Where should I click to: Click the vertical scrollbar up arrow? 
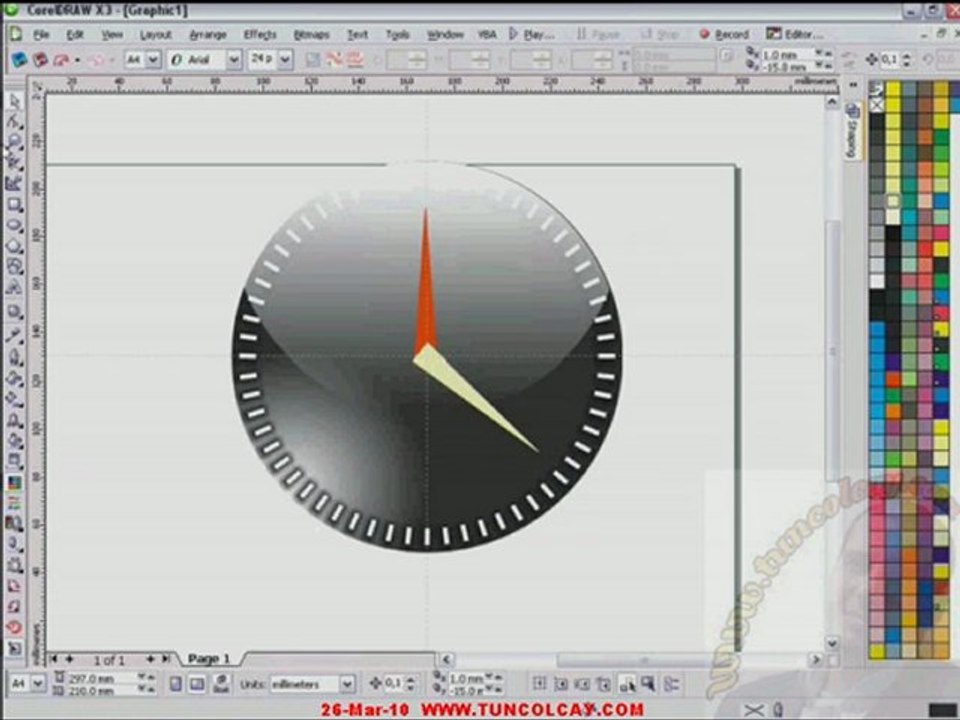[x=831, y=102]
